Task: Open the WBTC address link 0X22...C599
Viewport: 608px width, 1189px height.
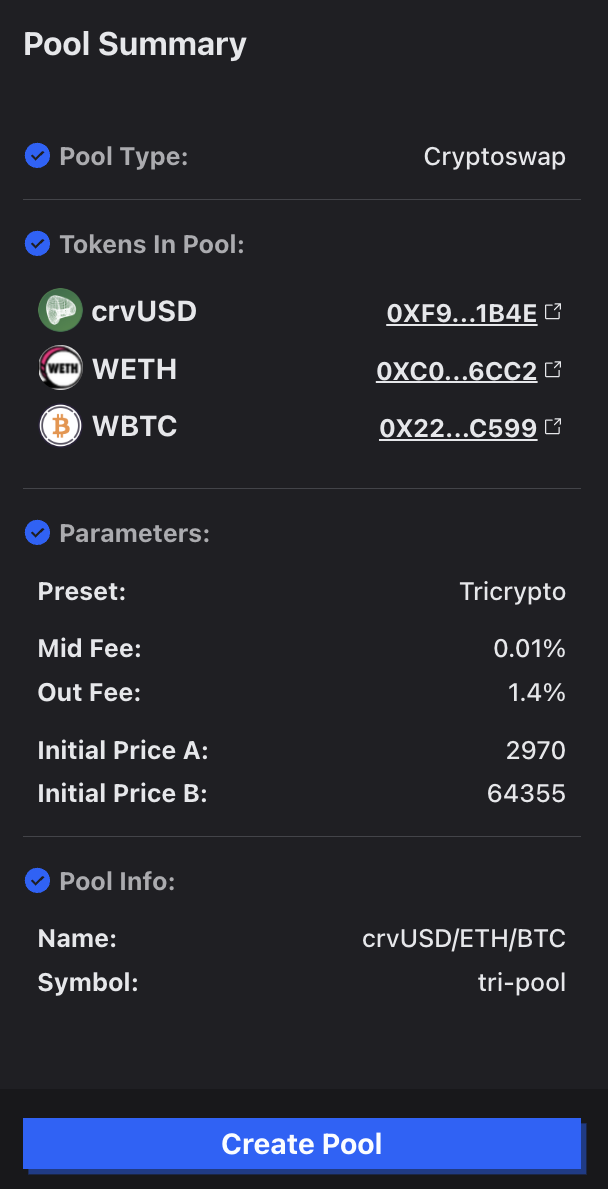Action: pos(458,429)
